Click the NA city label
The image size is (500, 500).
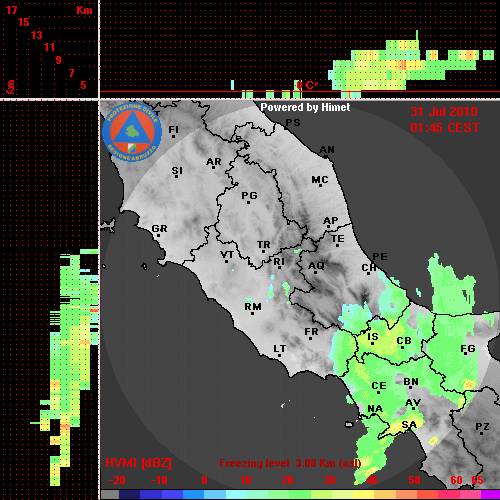(x=375, y=409)
